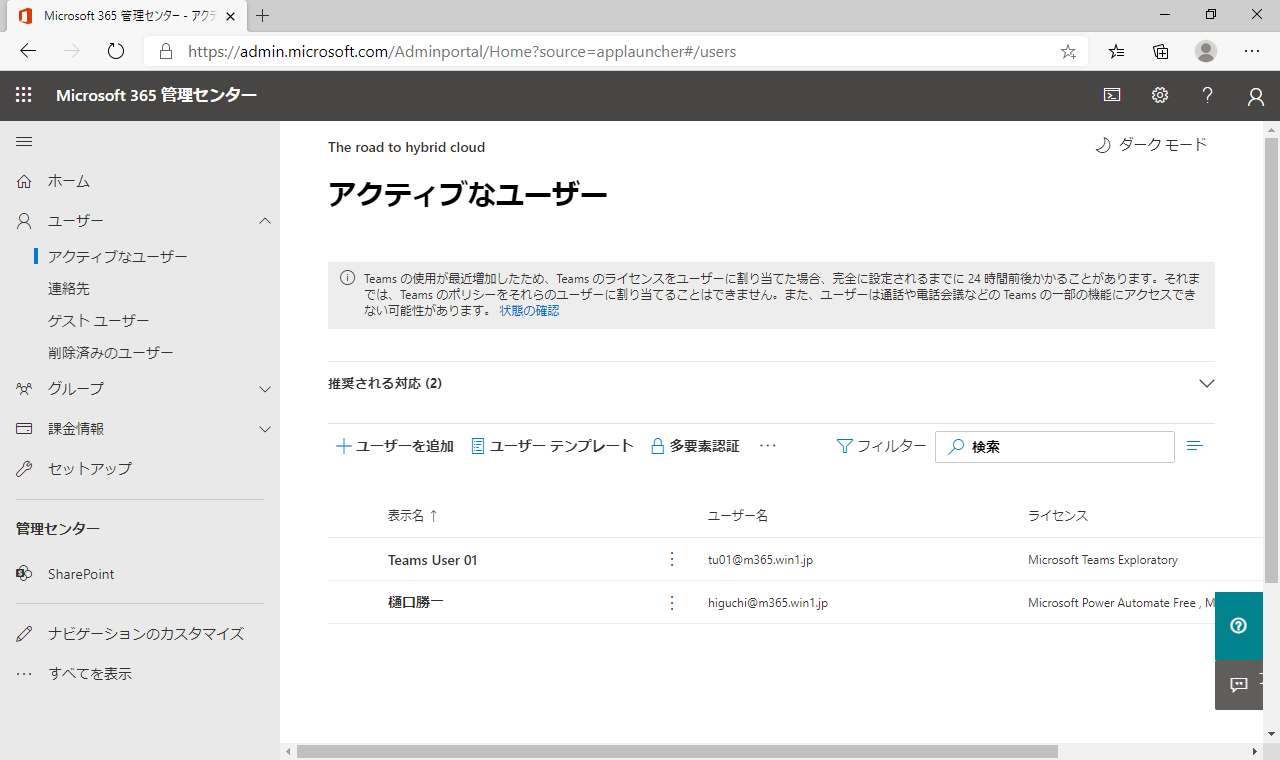Open the account manager icon in header
Screen dimensions: 1280x760
[x=1256, y=96]
